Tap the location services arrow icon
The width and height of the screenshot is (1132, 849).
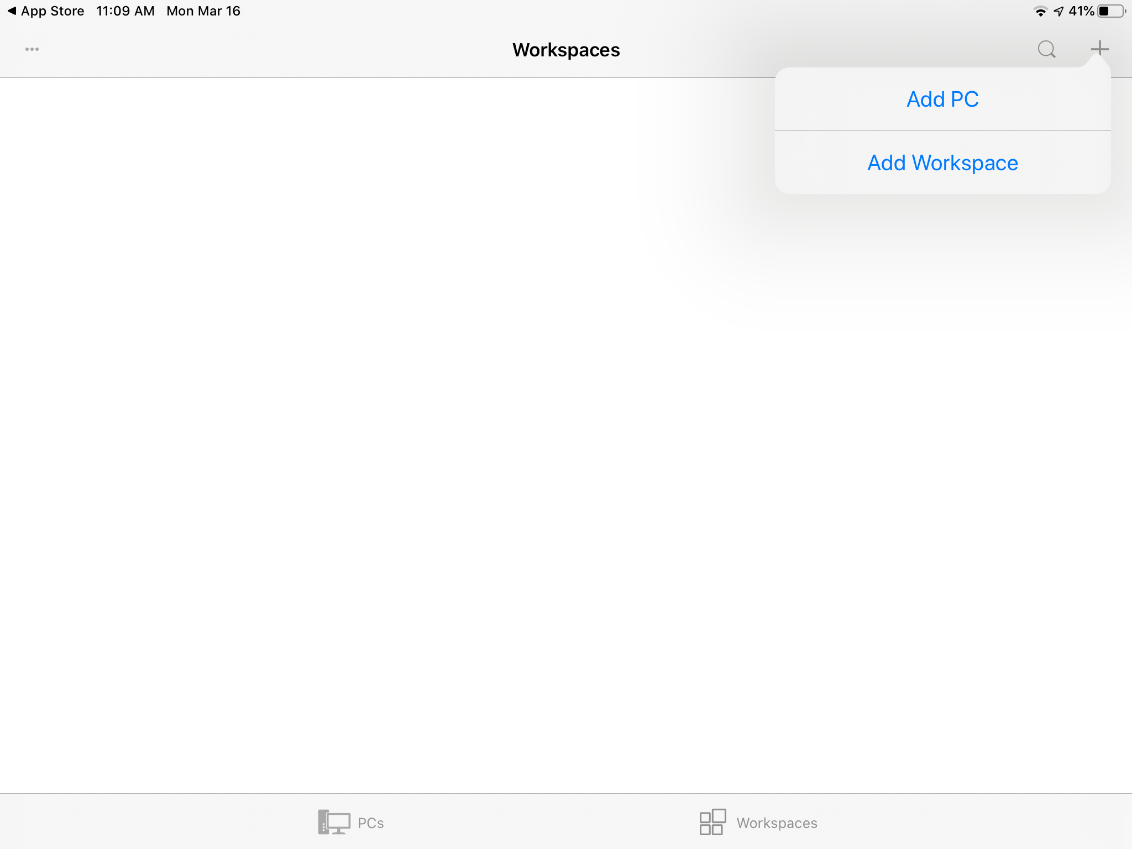click(x=1058, y=11)
